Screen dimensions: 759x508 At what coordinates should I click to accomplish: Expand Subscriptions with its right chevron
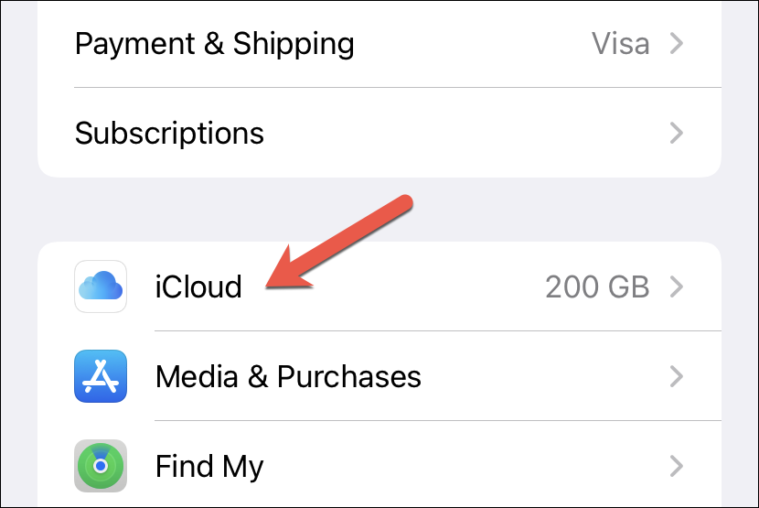[x=677, y=133]
